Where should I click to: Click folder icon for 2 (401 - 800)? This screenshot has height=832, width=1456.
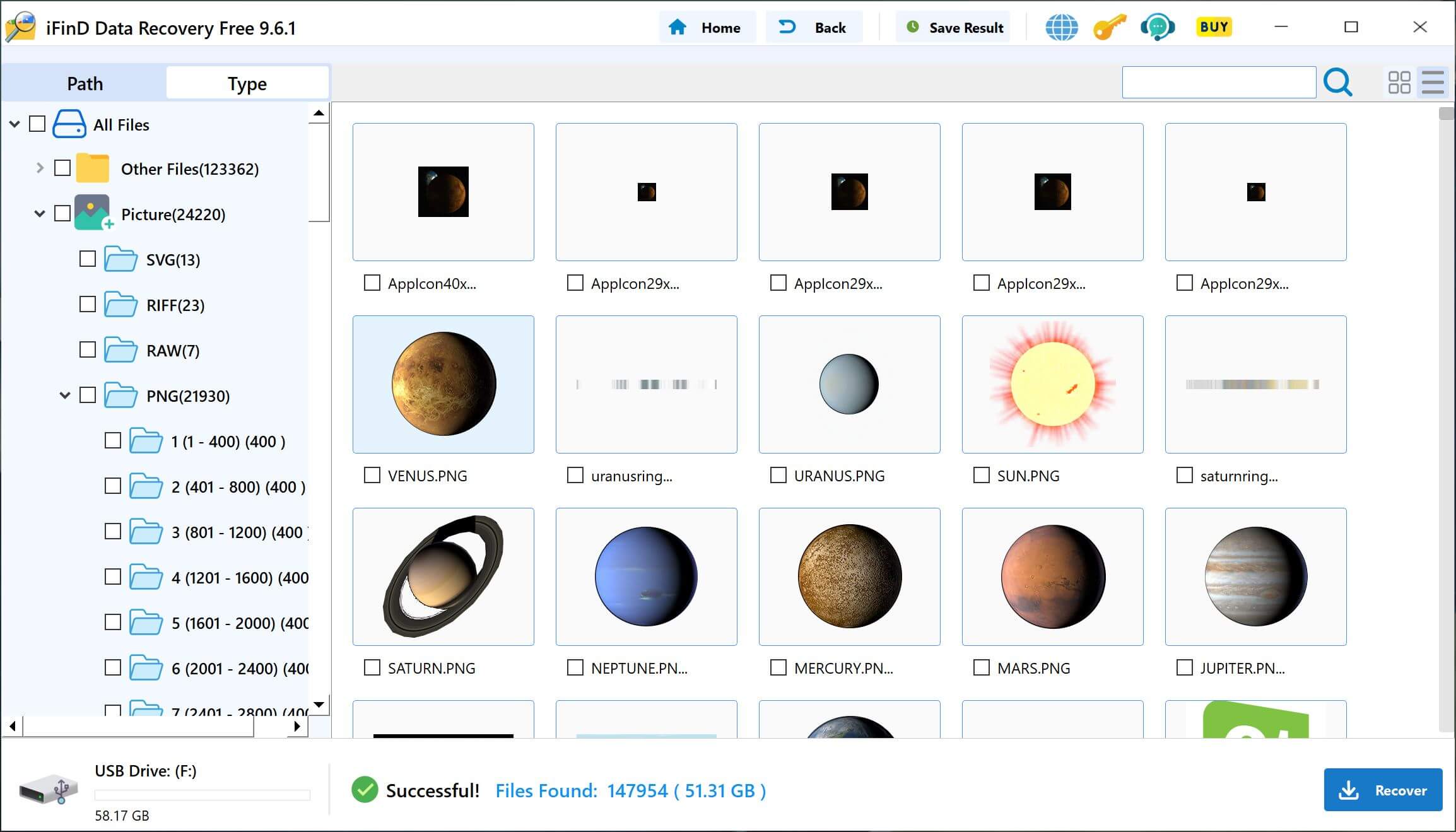click(x=146, y=486)
